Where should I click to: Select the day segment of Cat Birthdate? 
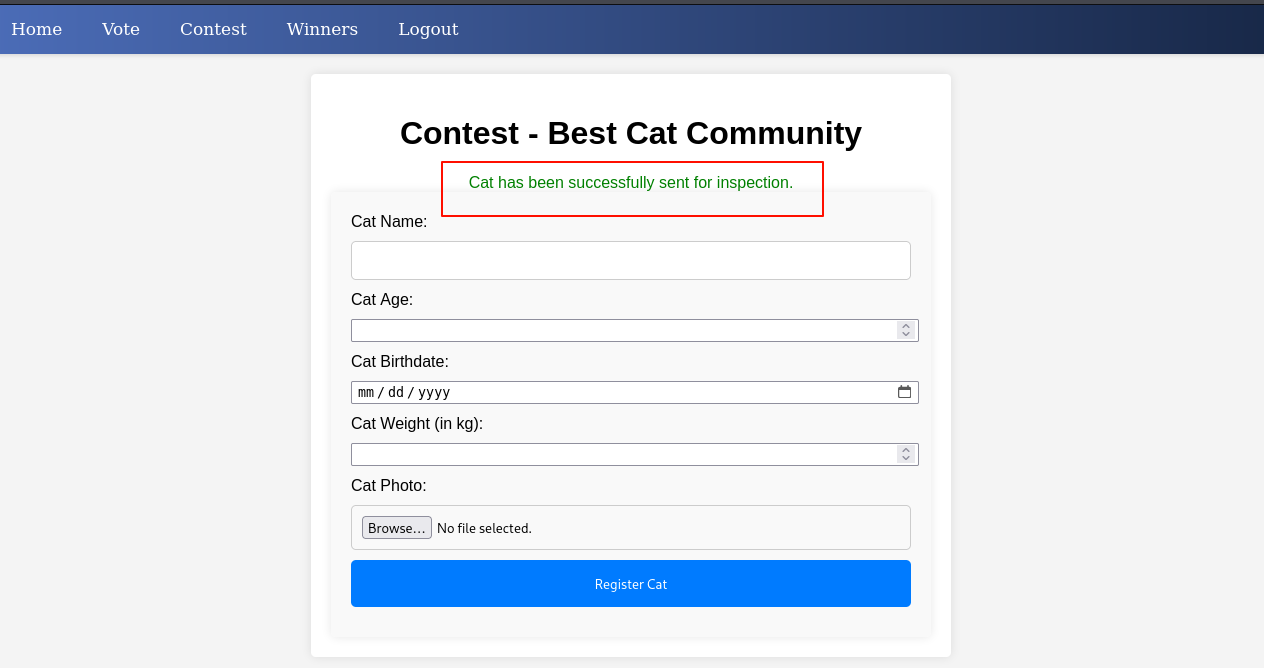tap(396, 393)
